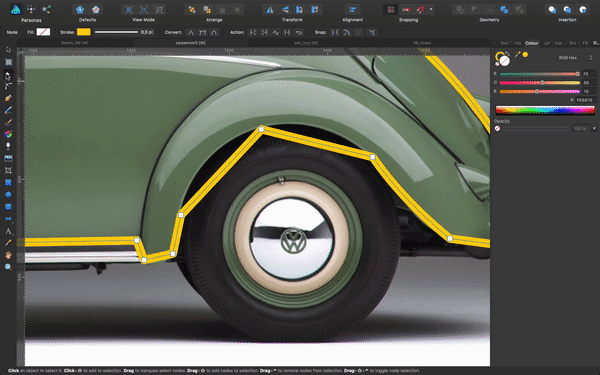Select the Text tool
Screen dimensions: 600x375
click(x=8, y=231)
